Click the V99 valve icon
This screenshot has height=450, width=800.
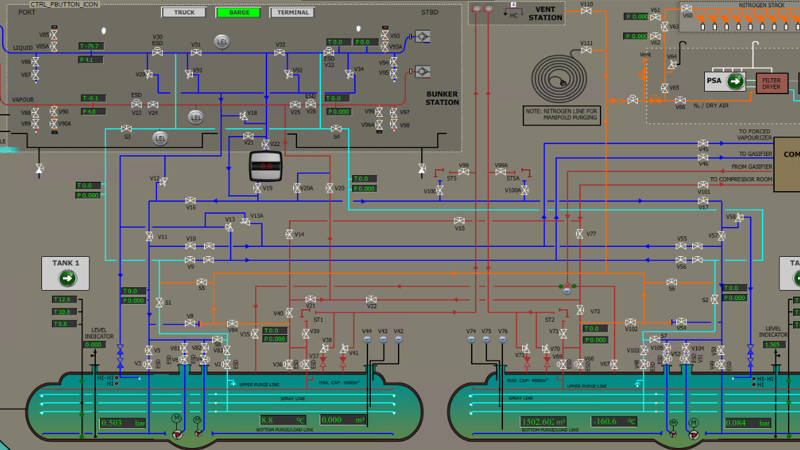click(463, 174)
